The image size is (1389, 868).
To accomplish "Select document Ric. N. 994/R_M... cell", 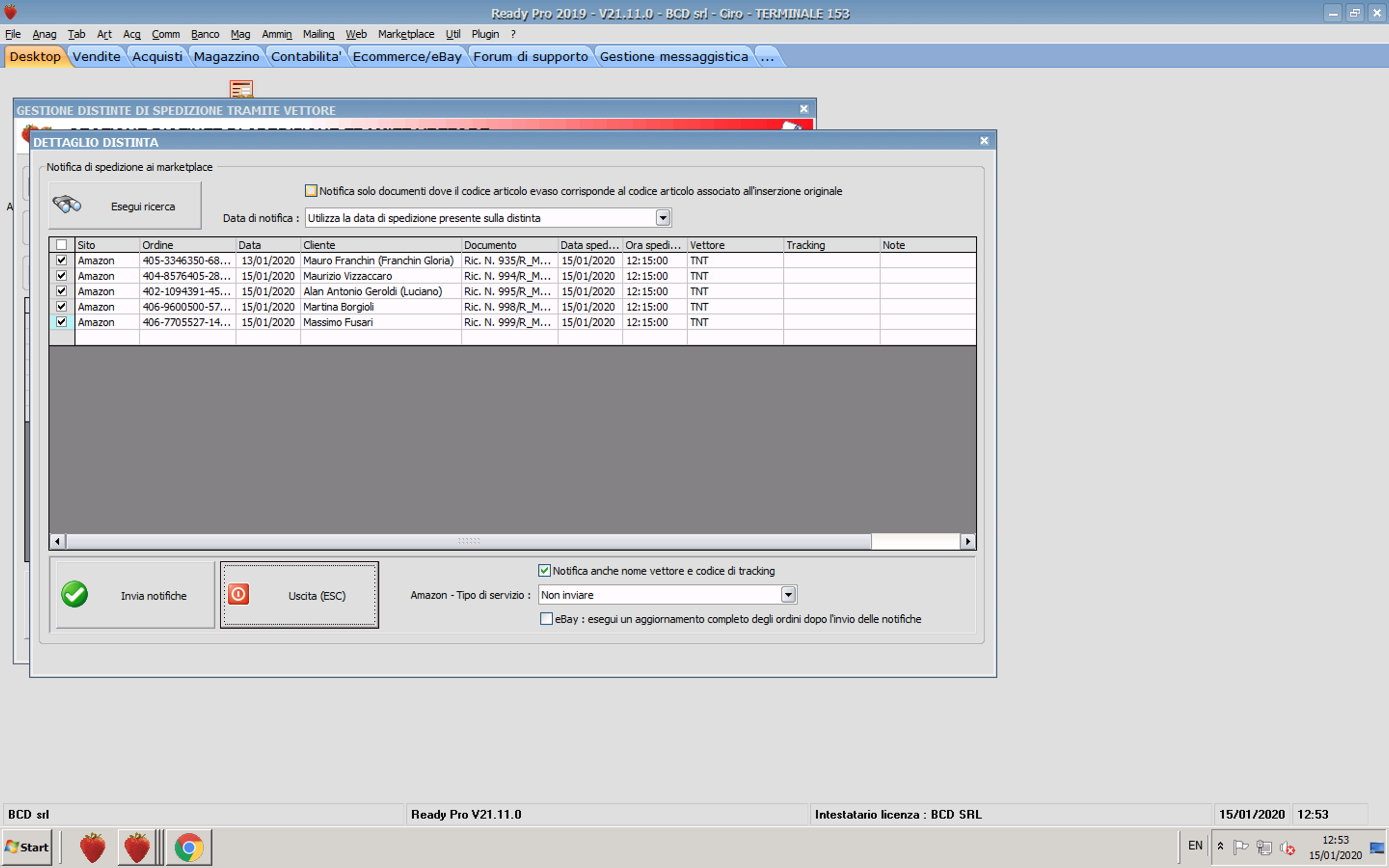I will tap(510, 276).
